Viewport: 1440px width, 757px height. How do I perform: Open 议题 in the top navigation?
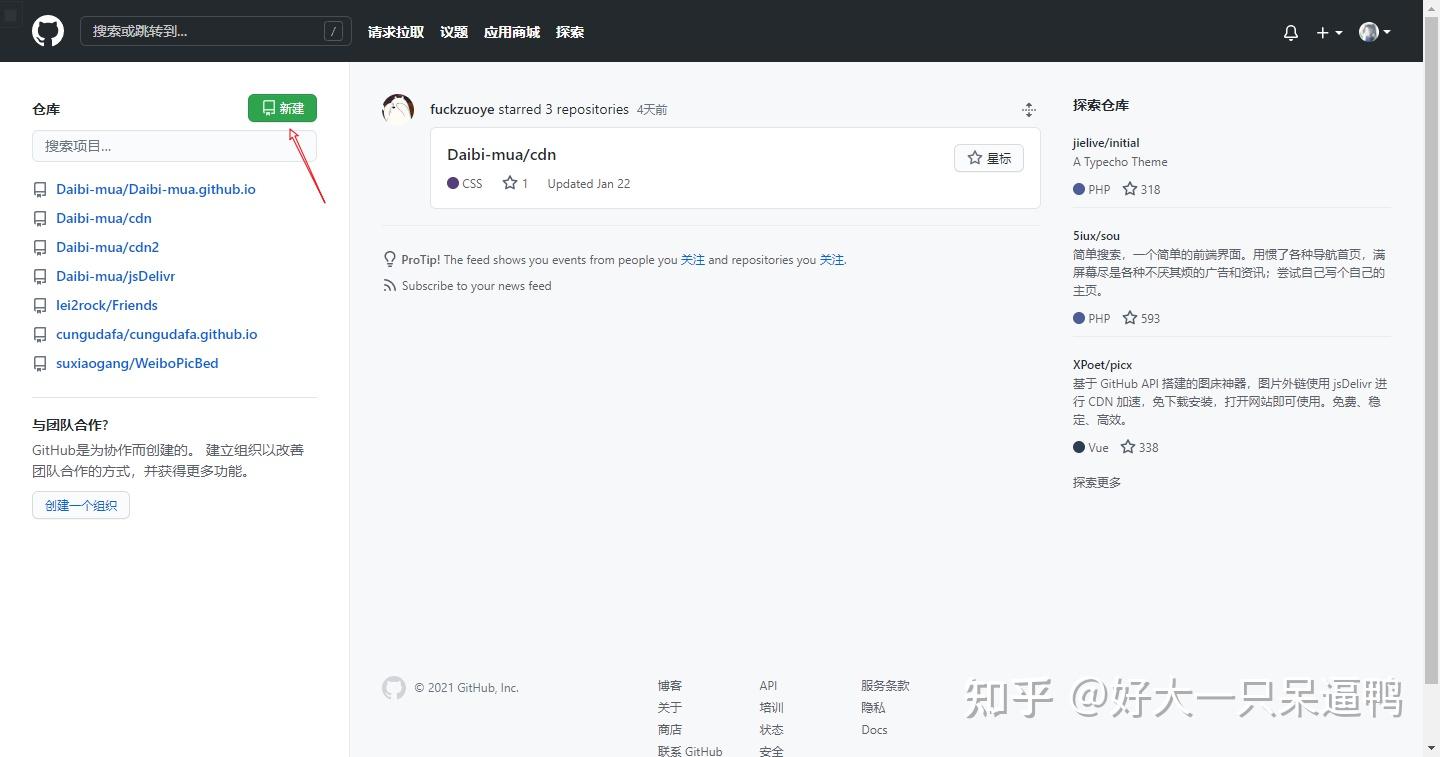(454, 32)
